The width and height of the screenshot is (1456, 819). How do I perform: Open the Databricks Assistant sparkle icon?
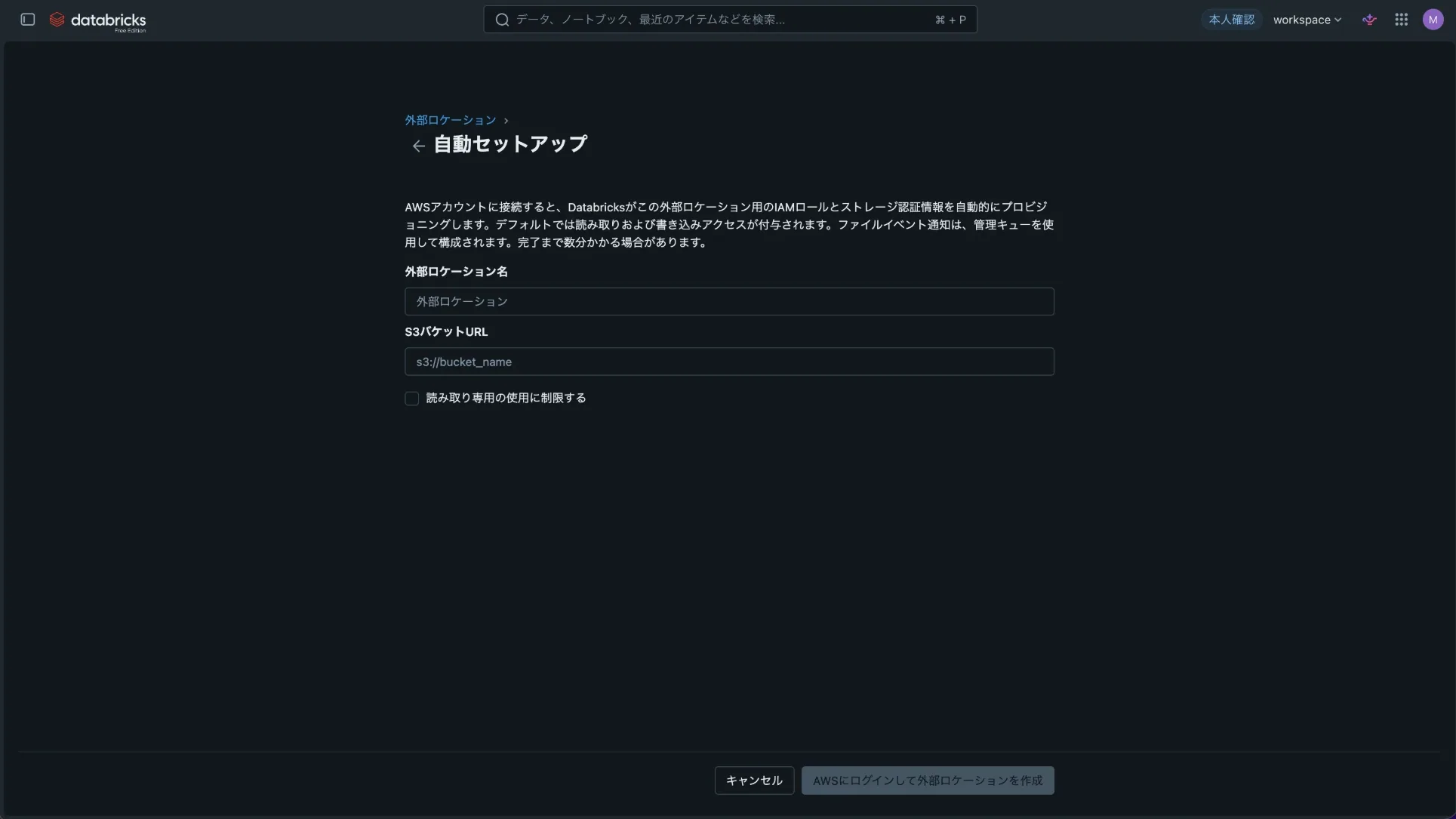click(x=1369, y=20)
